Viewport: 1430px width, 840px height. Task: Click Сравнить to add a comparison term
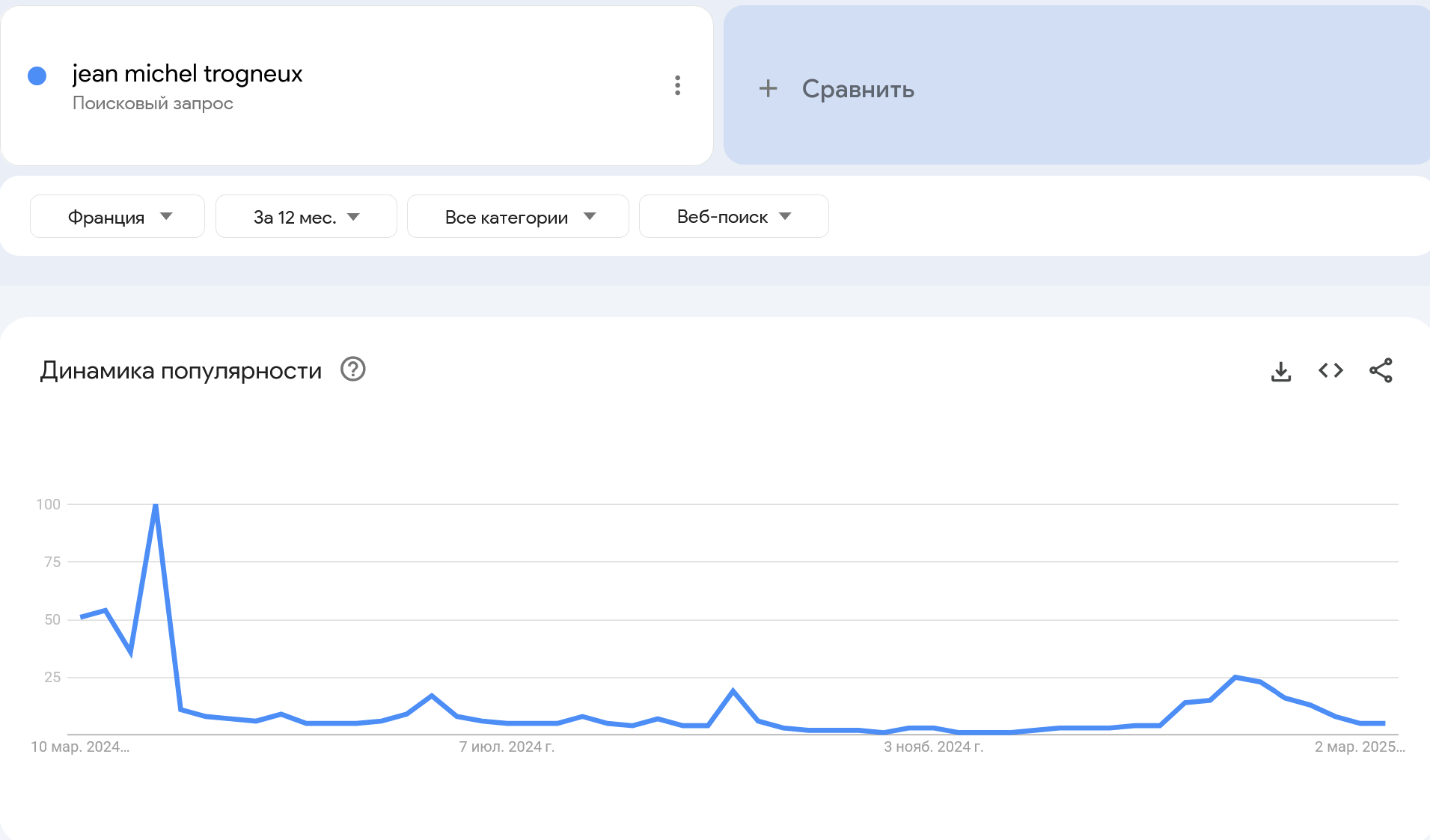click(x=858, y=88)
